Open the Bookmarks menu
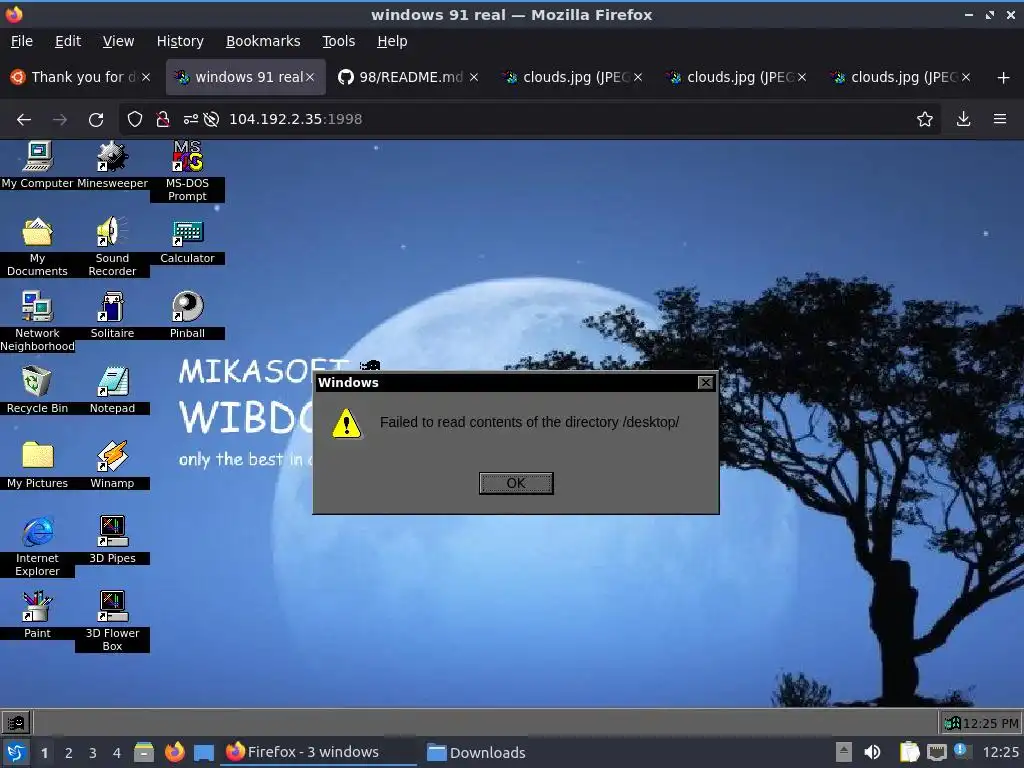The image size is (1024, 768). [263, 41]
